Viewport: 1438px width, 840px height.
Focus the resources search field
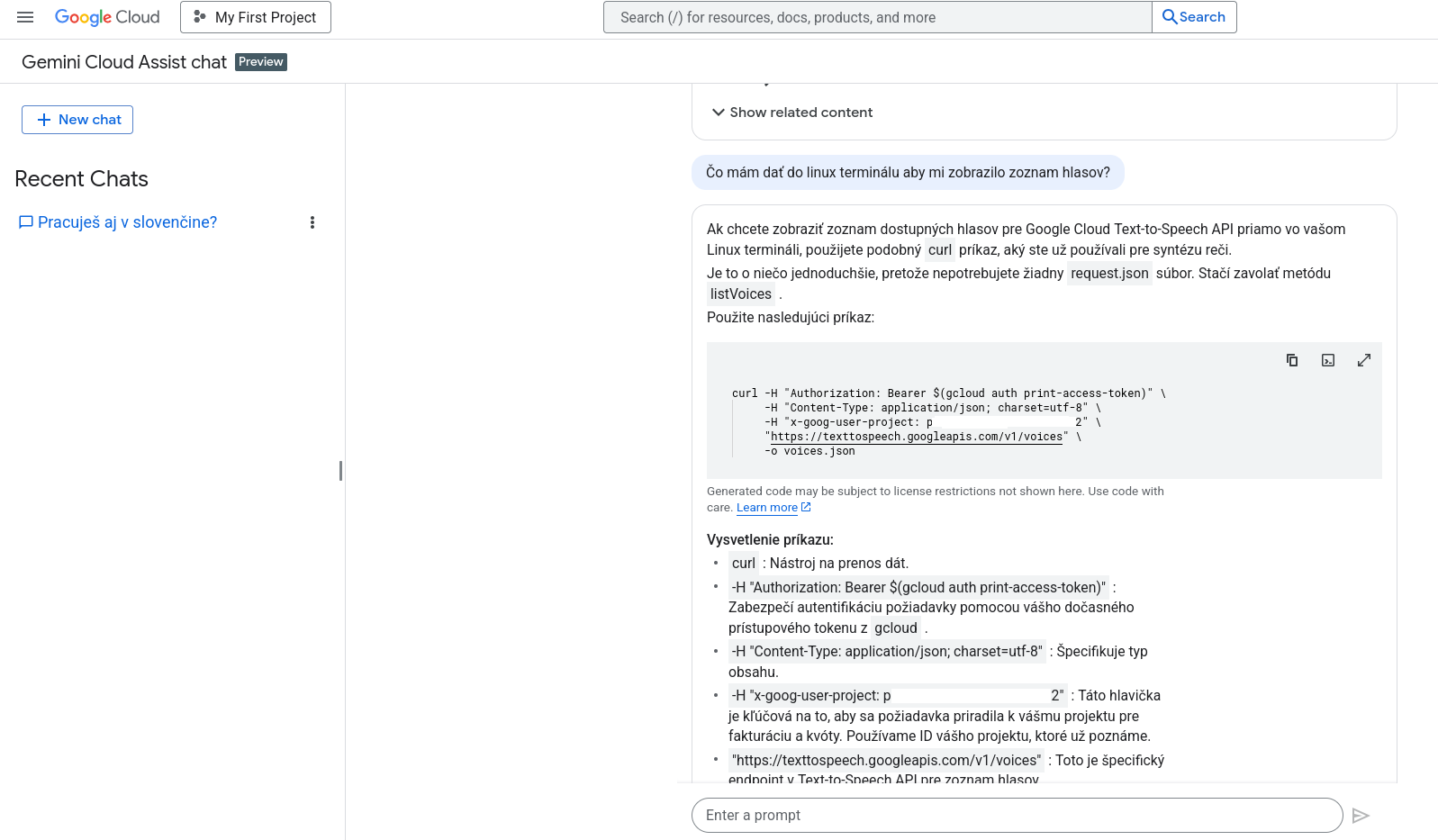point(877,17)
